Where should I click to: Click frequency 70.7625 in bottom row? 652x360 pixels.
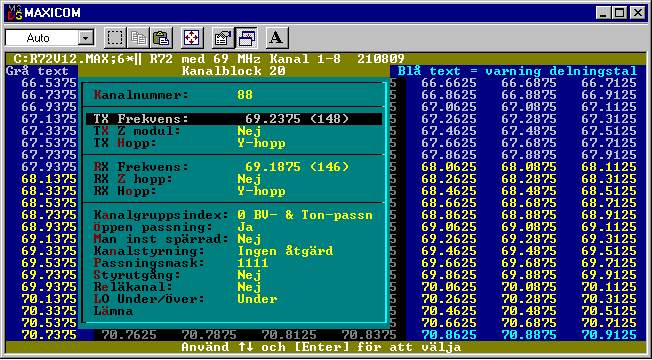click(x=129, y=335)
